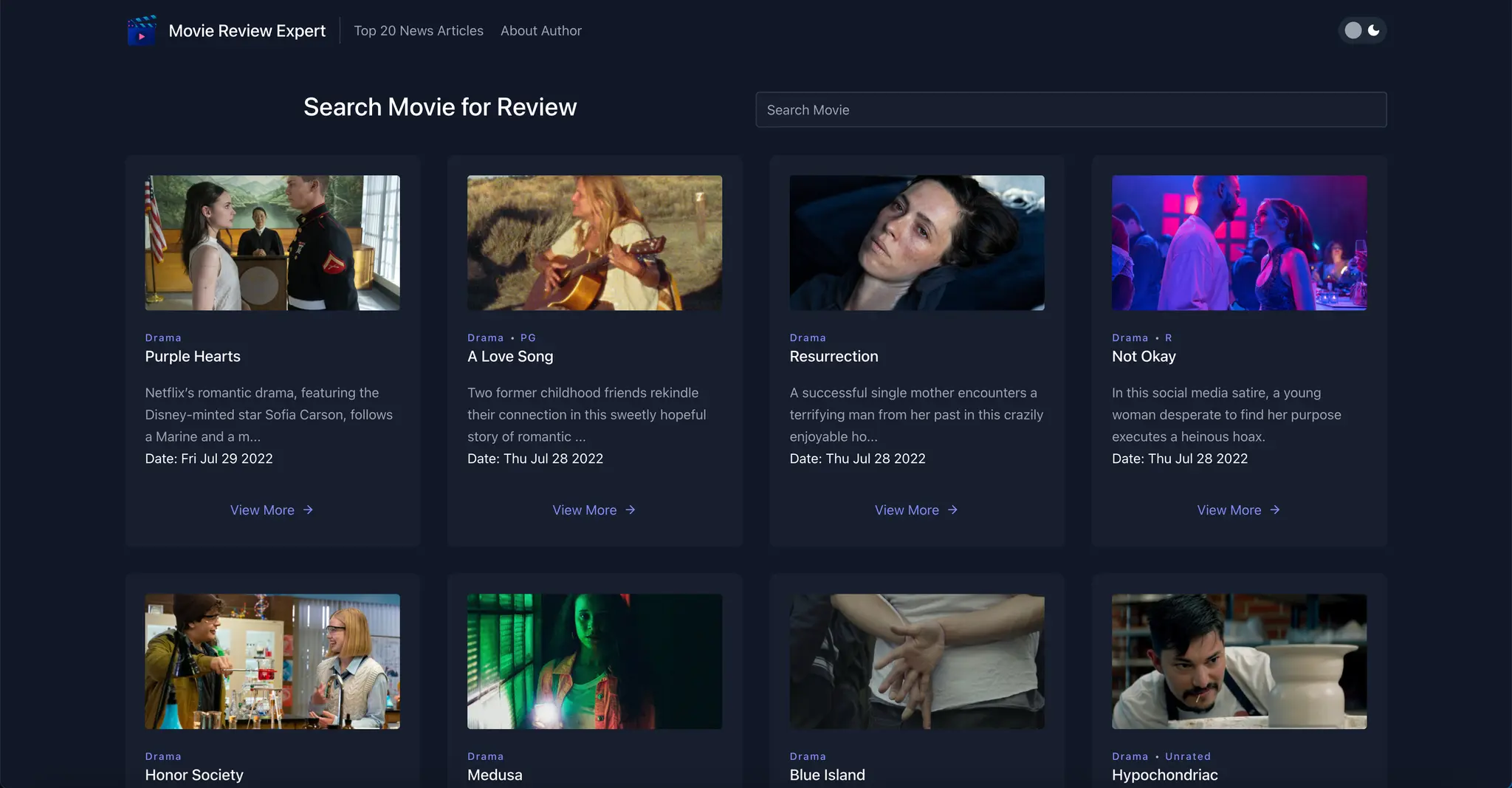
Task: Open the Medusa movie thumbnail
Action: click(594, 662)
